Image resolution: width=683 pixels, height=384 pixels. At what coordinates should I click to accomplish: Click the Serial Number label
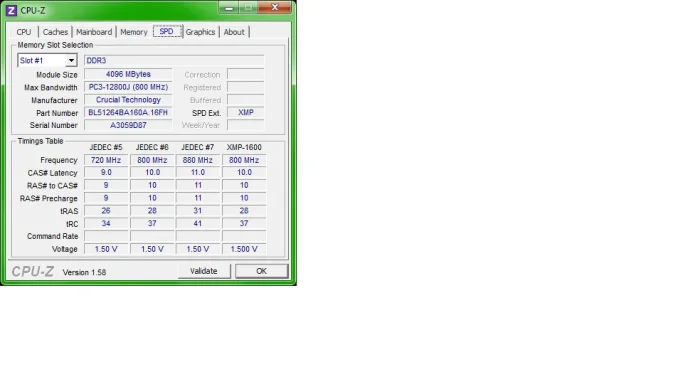point(54,125)
